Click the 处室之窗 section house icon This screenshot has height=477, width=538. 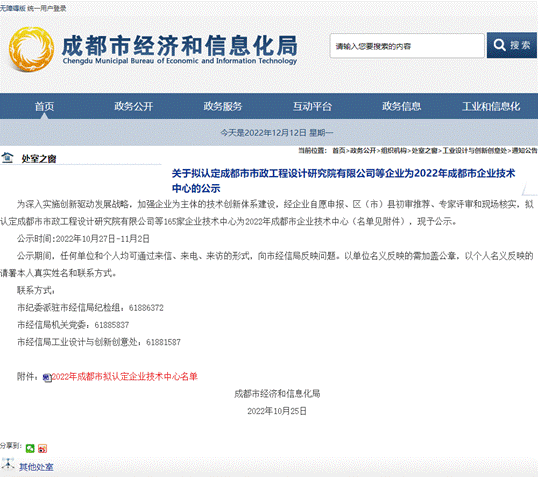point(7,158)
